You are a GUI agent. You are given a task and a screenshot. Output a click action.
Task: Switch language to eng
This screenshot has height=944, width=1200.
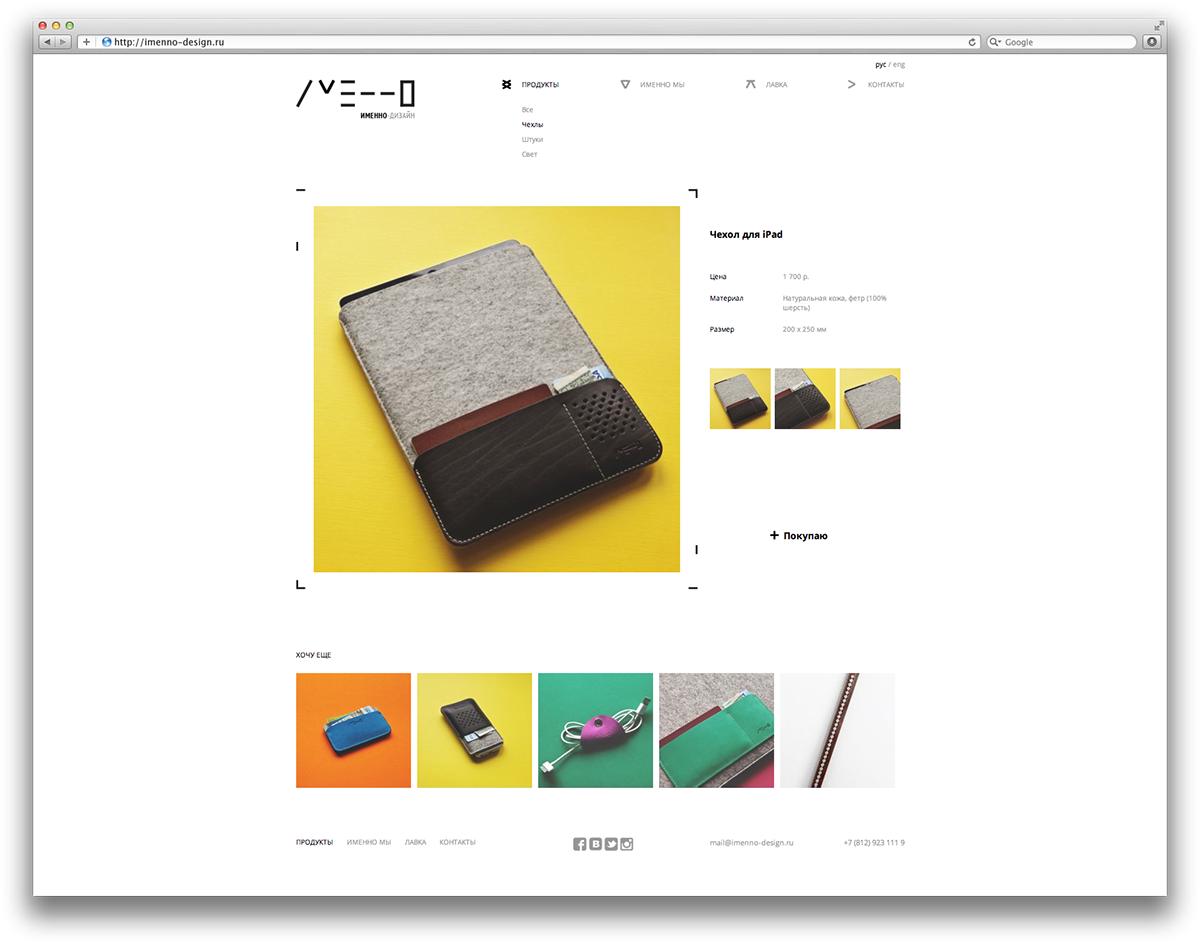(899, 65)
